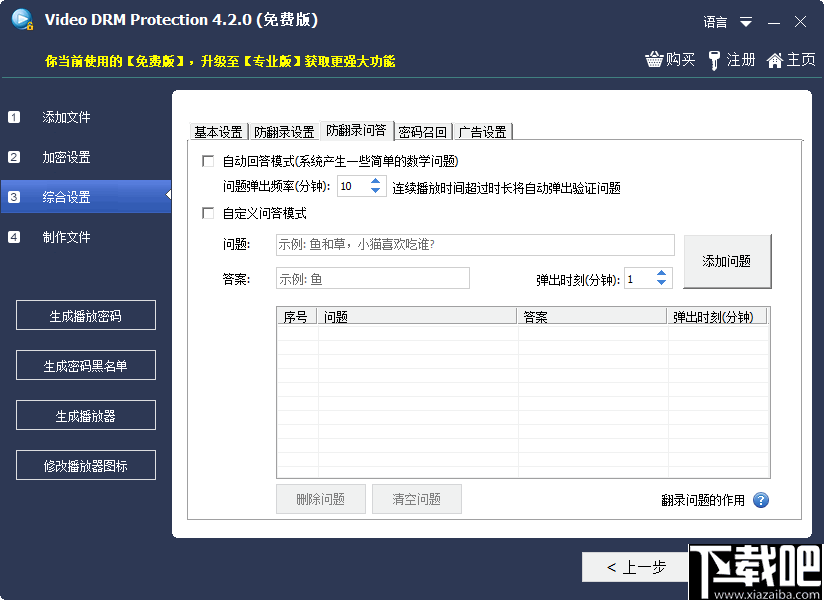The width and height of the screenshot is (824, 600).
Task: Click the 购买 shopping cart icon
Action: [656, 59]
